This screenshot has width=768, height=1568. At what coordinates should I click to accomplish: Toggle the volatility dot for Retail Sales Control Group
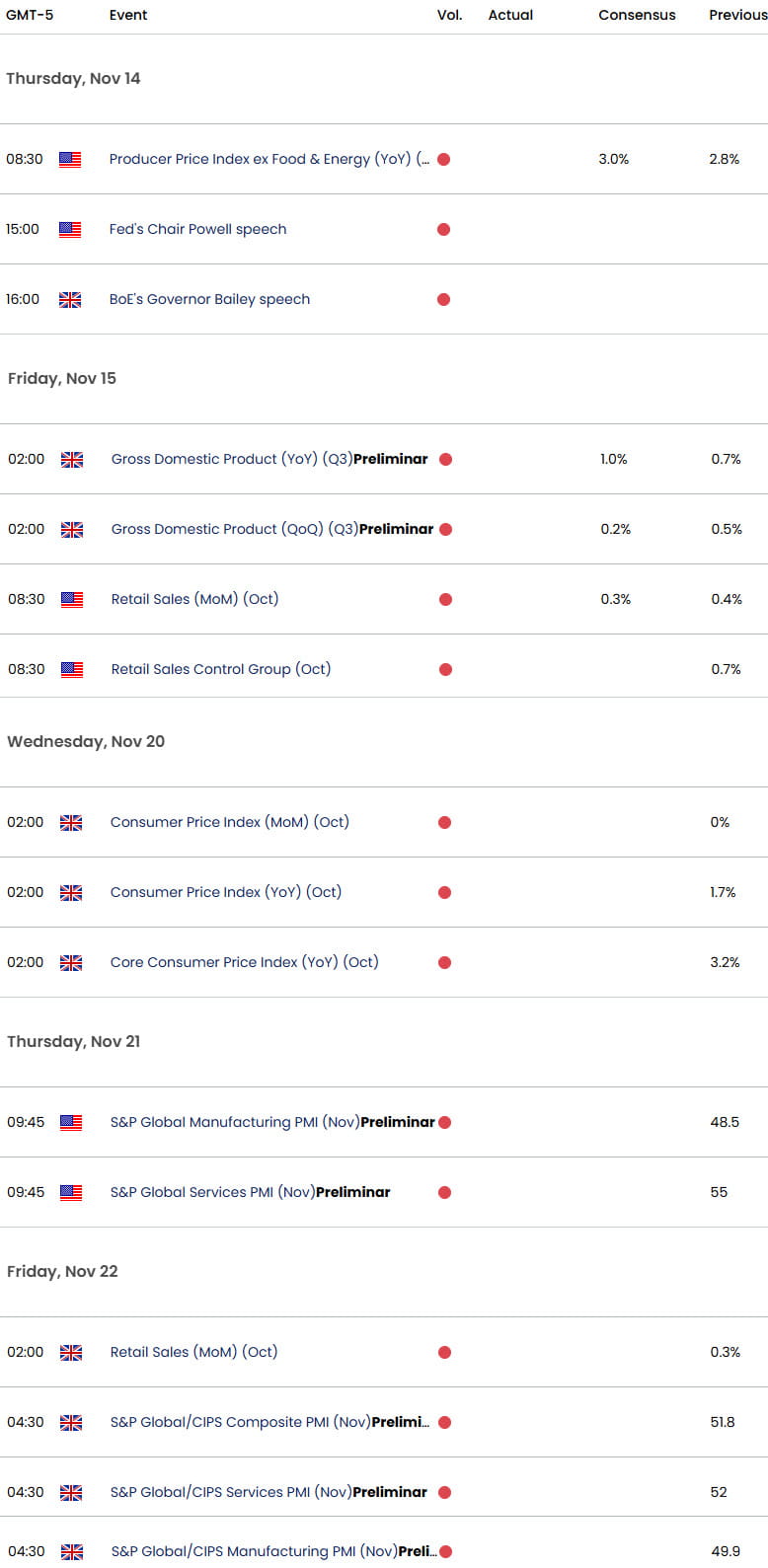[444, 669]
